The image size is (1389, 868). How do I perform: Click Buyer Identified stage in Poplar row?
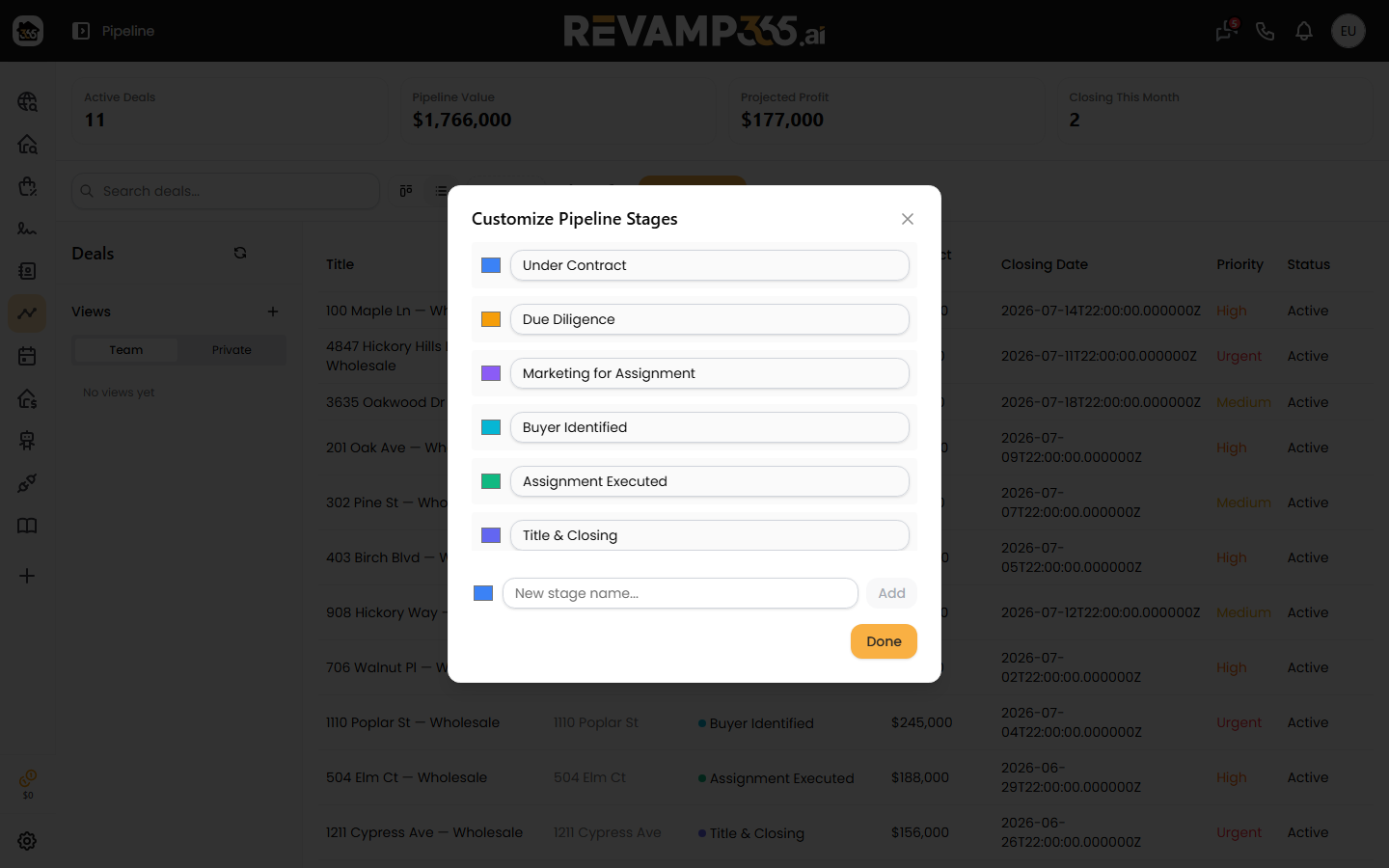(756, 723)
